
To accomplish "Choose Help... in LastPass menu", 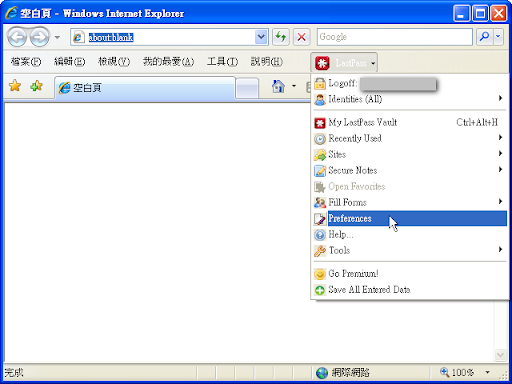I will (x=410, y=234).
